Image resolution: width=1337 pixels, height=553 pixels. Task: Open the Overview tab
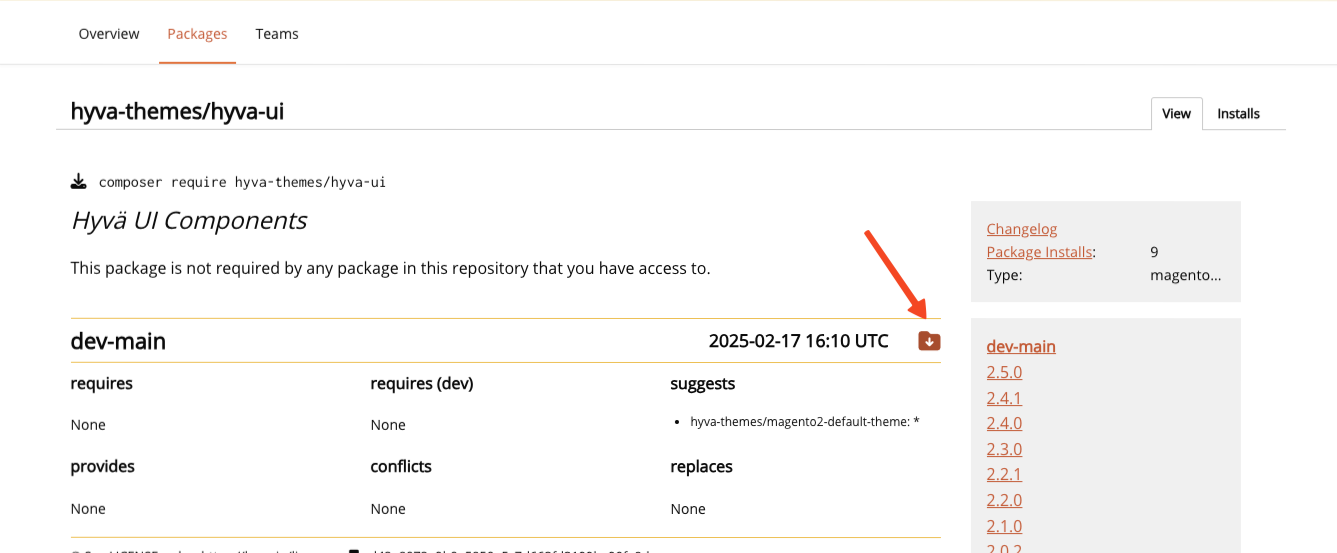[x=109, y=34]
